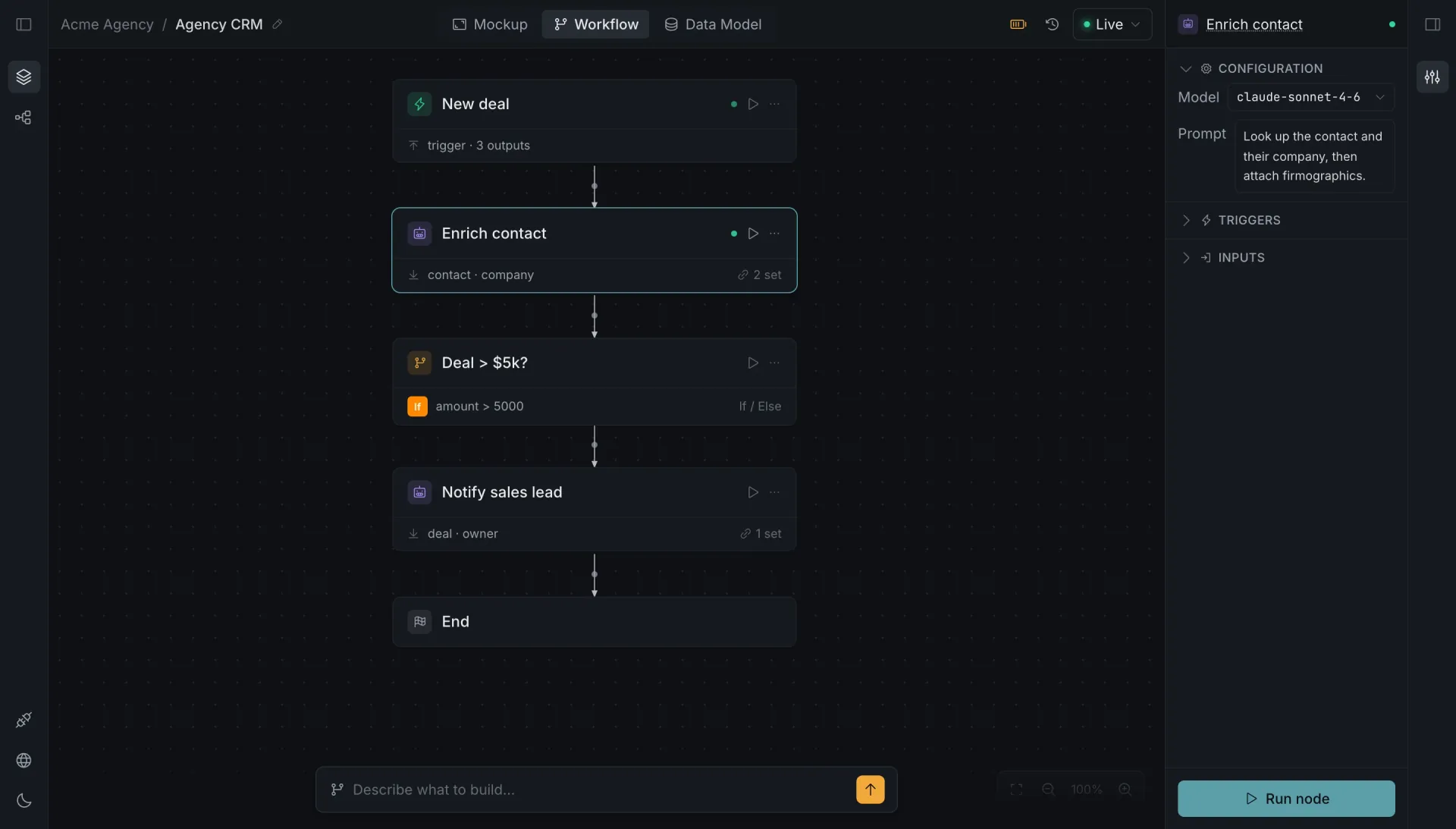Open the layers view in left rail
The height and width of the screenshot is (829, 1456).
pyautogui.click(x=24, y=77)
